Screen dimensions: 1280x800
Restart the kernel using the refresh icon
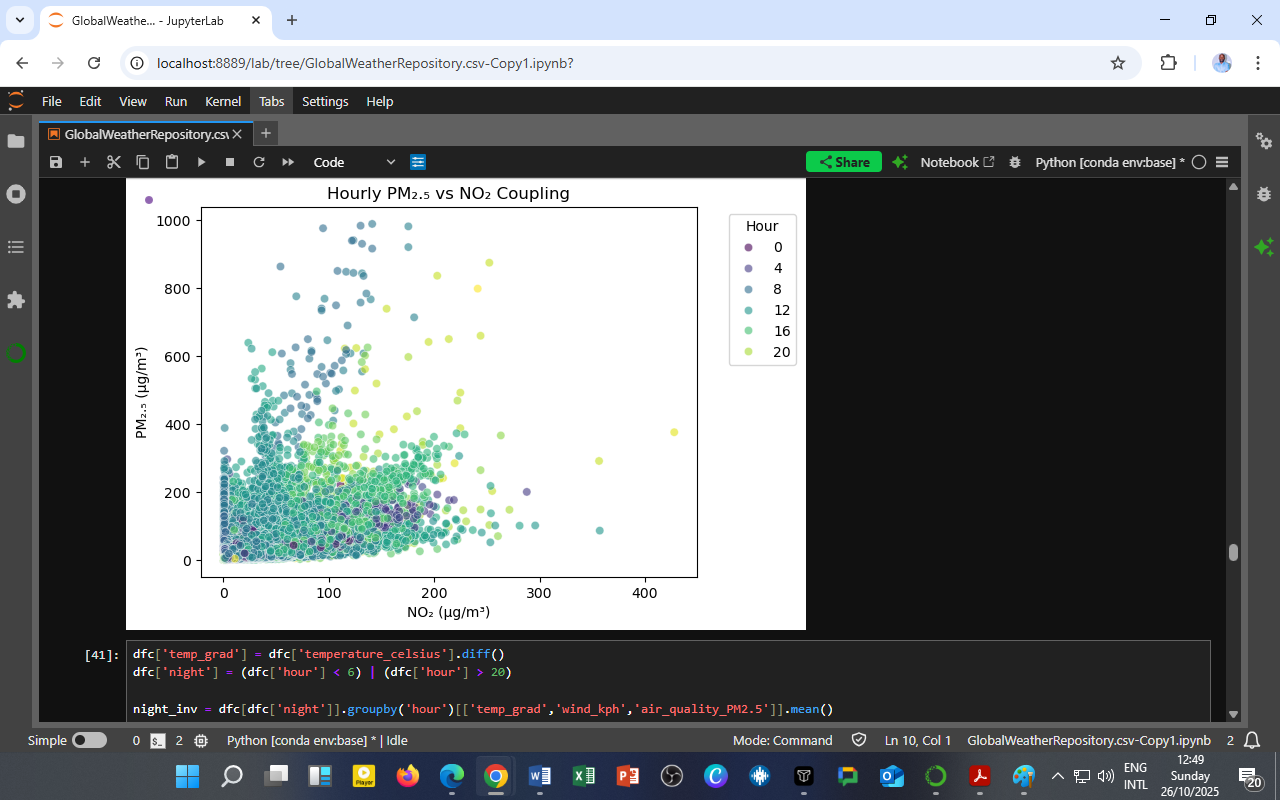click(x=259, y=162)
